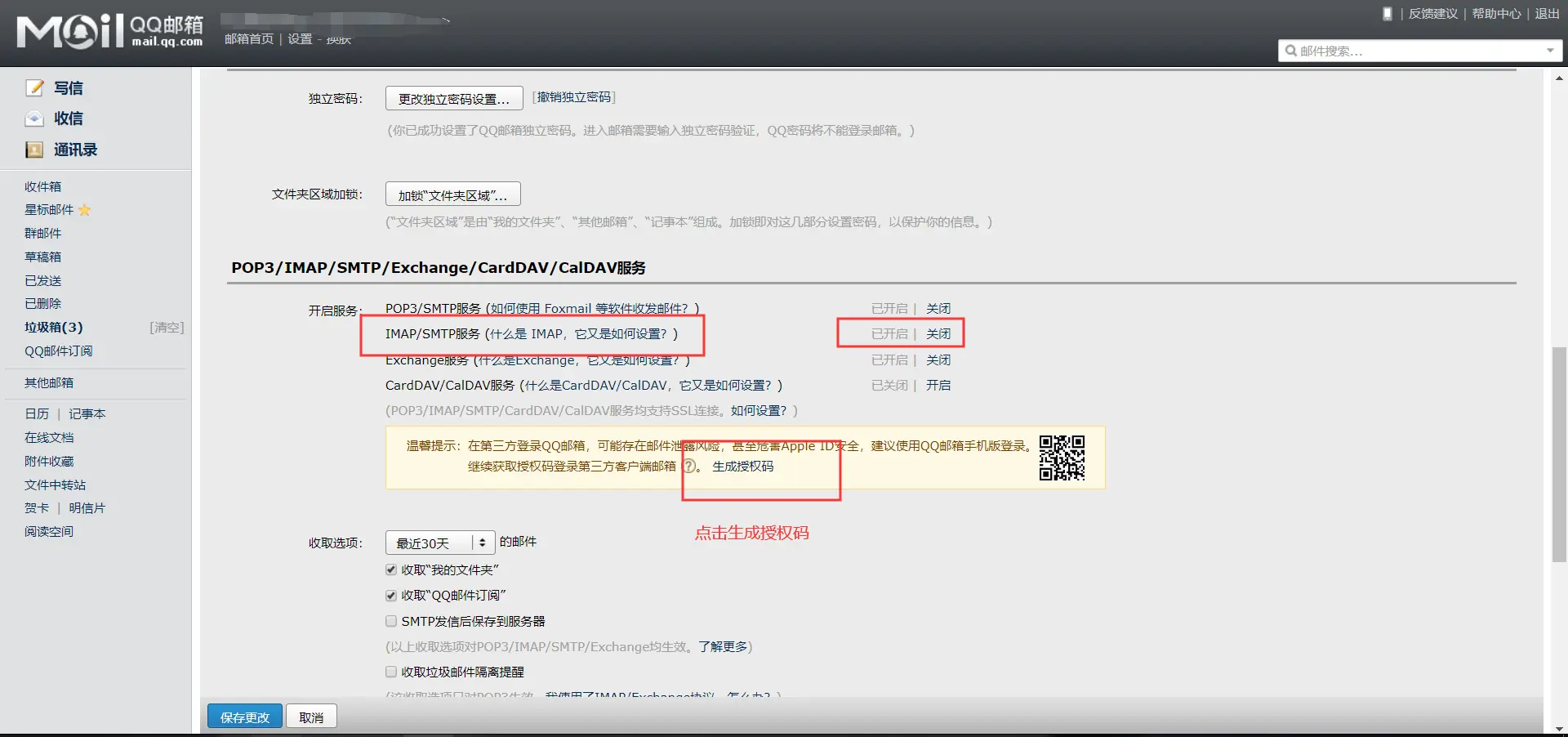
Task: Click the 取消 button
Action: [x=311, y=717]
